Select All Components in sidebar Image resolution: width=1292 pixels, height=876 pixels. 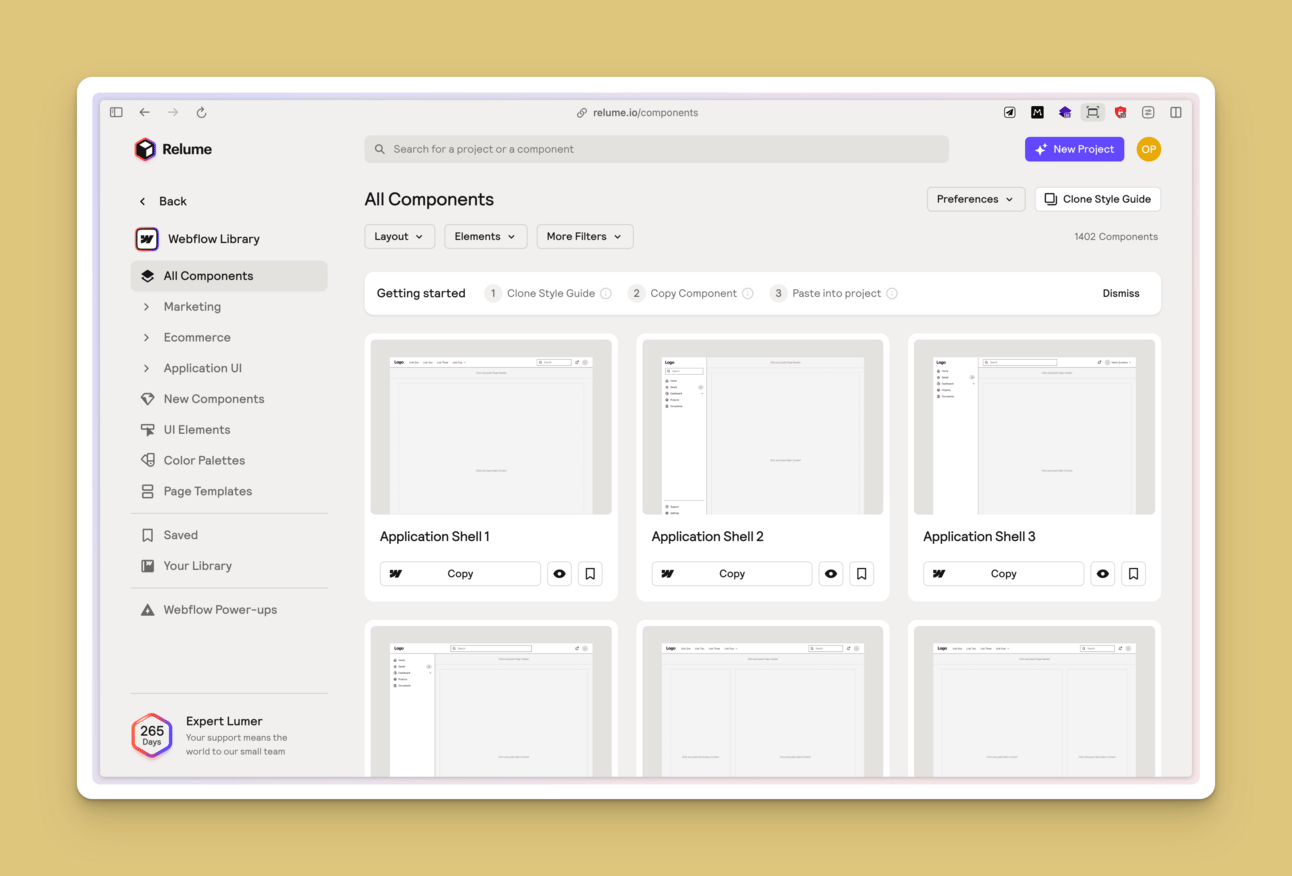pyautogui.click(x=229, y=276)
